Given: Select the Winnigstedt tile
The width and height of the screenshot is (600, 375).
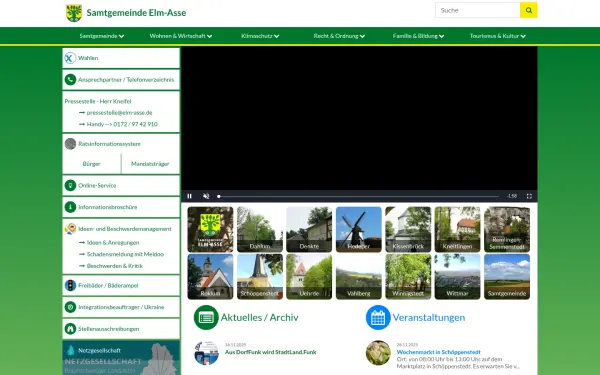Looking at the screenshot, I should tap(408, 276).
